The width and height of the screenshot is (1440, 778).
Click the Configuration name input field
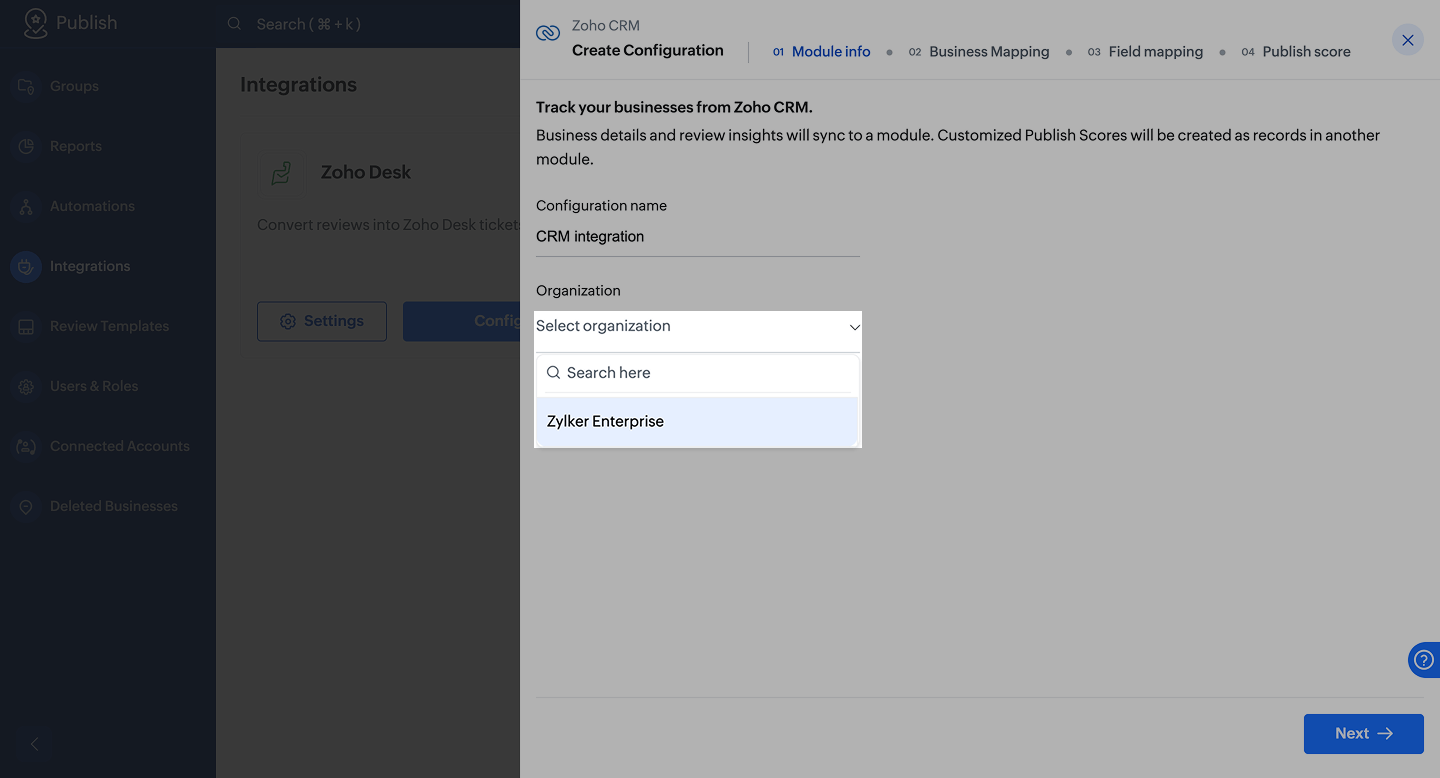pos(697,237)
